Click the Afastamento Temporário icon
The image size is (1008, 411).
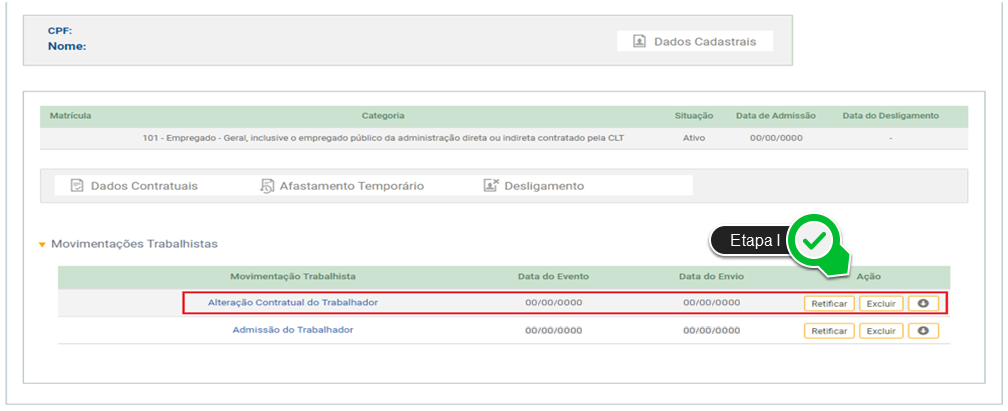coord(267,186)
